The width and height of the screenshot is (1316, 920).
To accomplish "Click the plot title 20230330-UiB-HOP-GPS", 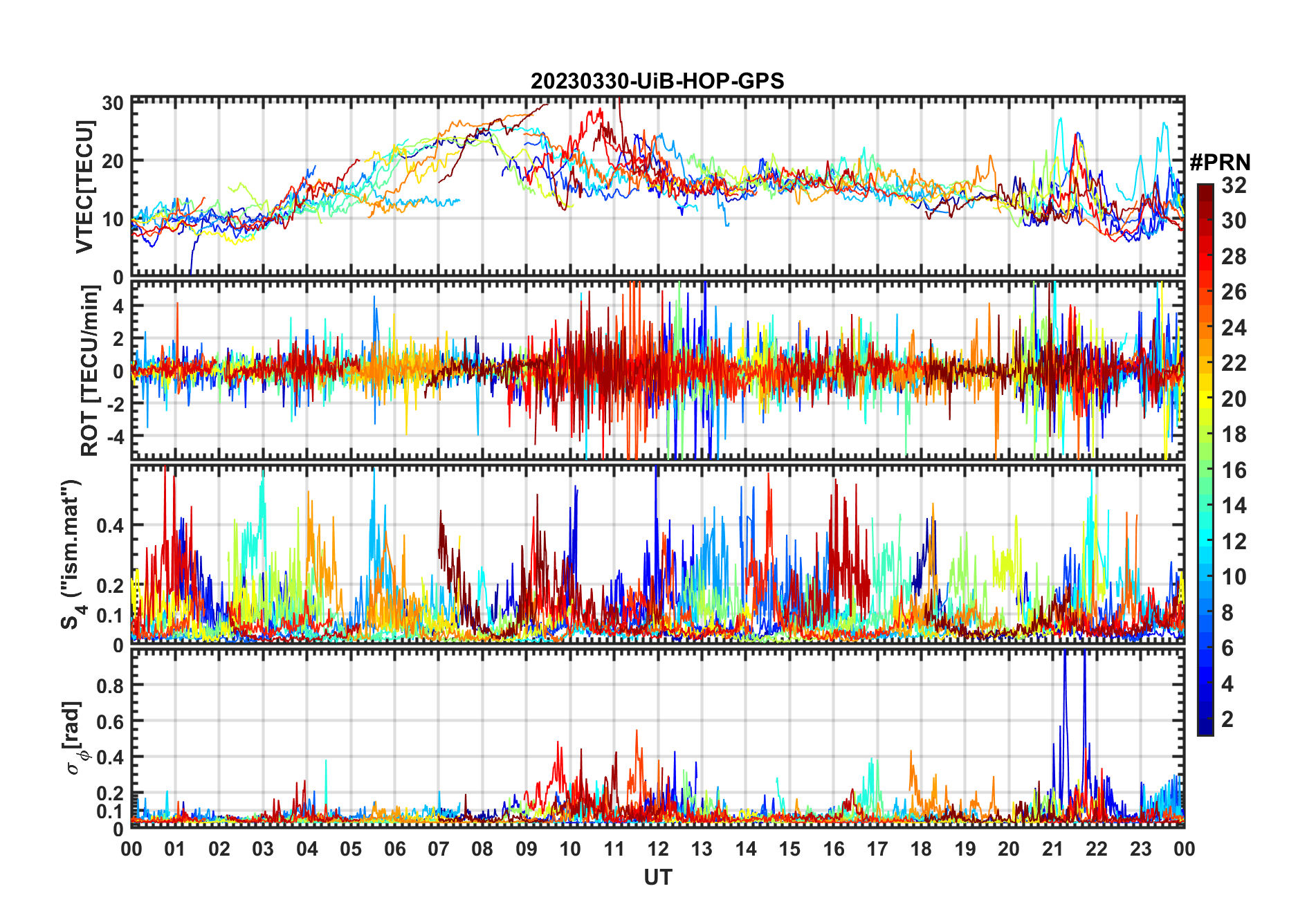I will [657, 81].
